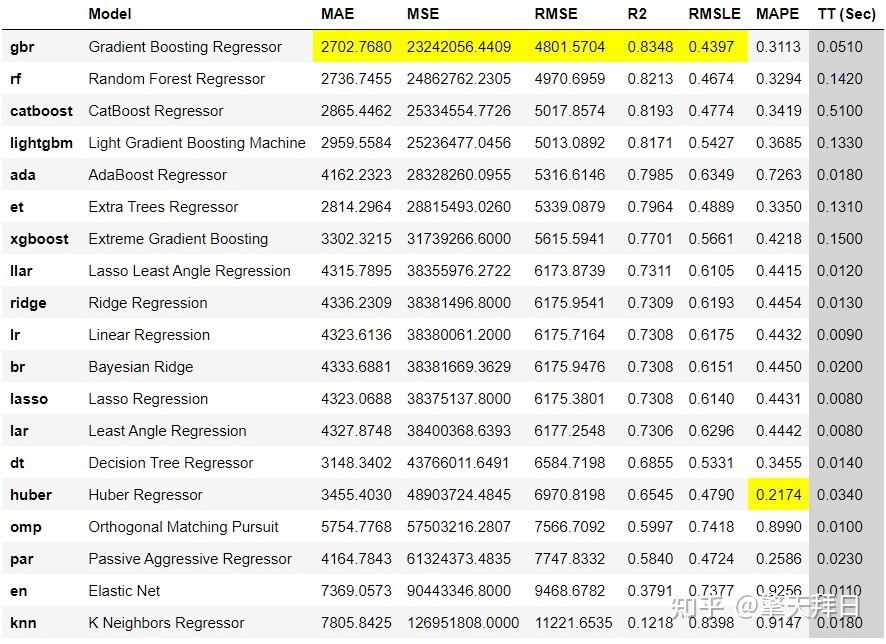Click the rf row index
Viewport: 886px width, 644px height.
[15, 79]
